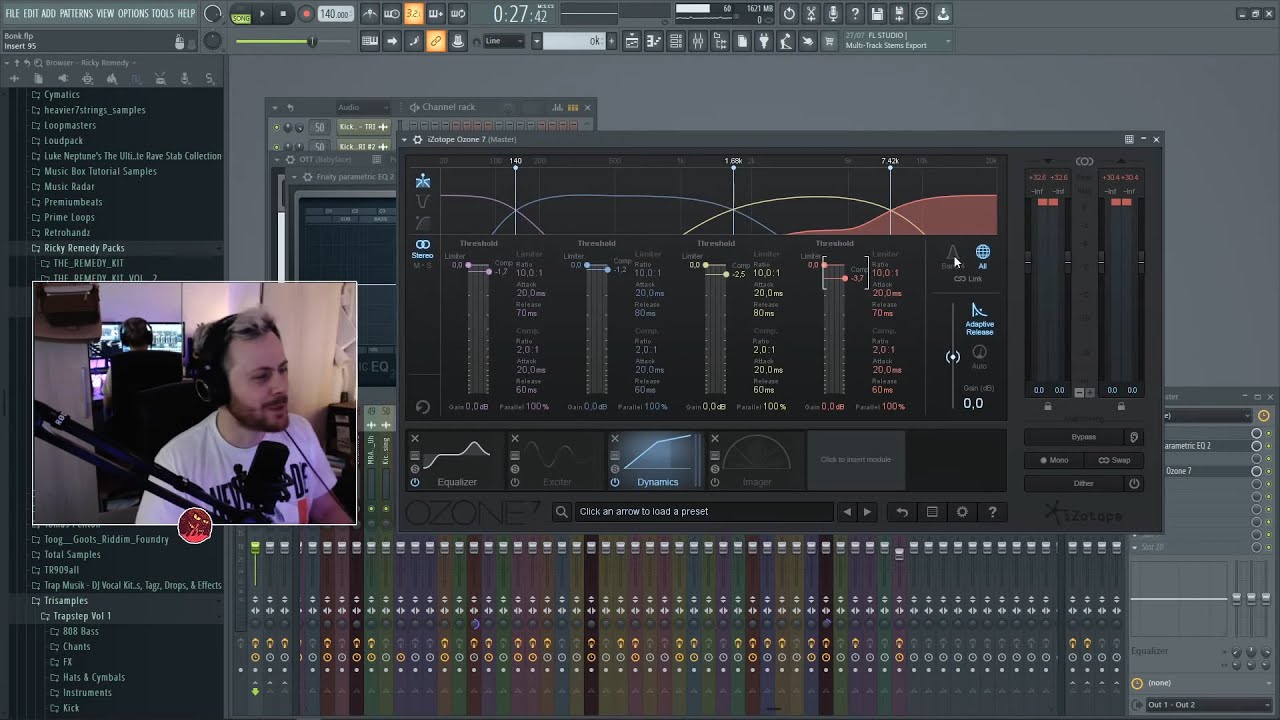Open the PATTERNS menu
Image resolution: width=1280 pixels, height=720 pixels.
[76, 14]
